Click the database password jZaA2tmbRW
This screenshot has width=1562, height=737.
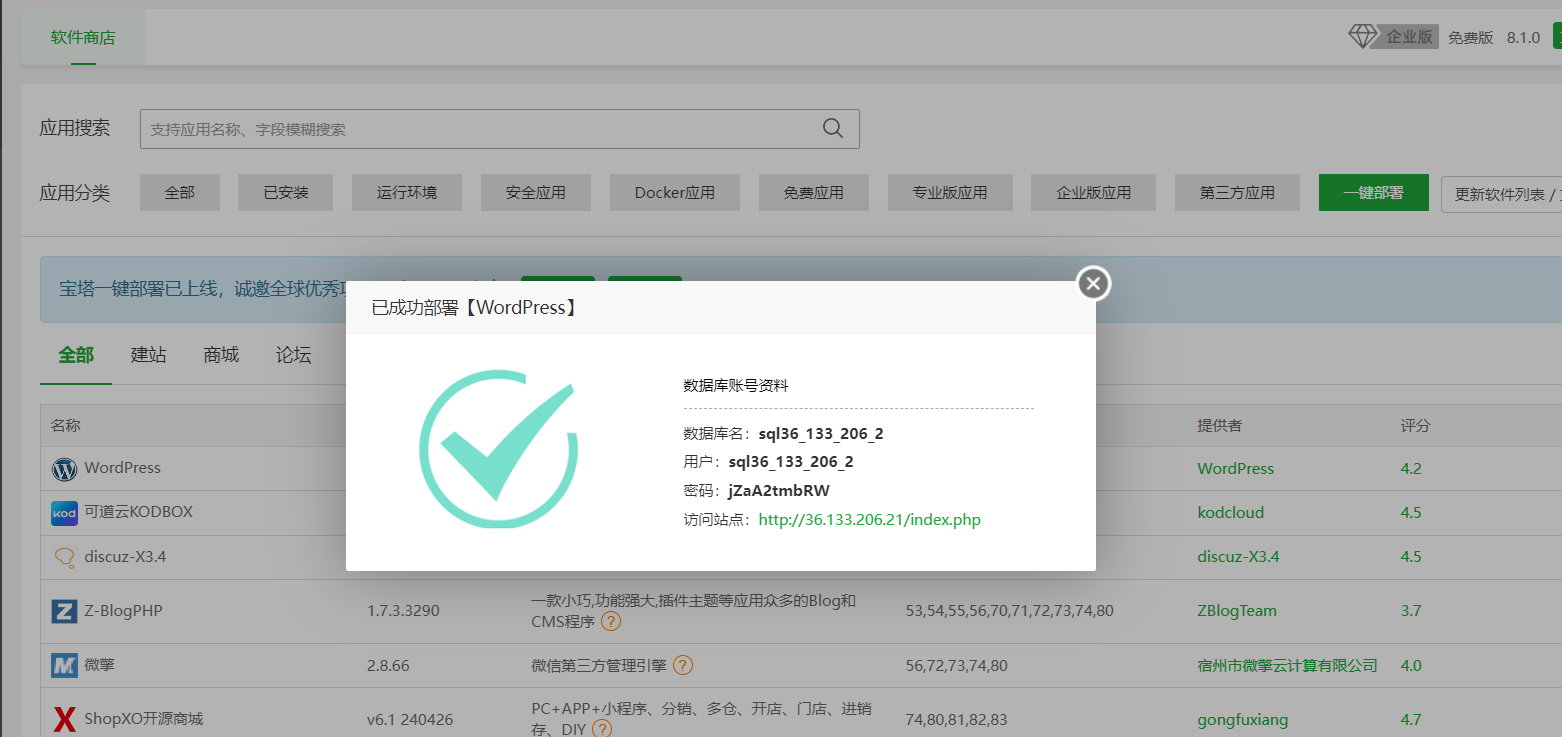tap(779, 491)
